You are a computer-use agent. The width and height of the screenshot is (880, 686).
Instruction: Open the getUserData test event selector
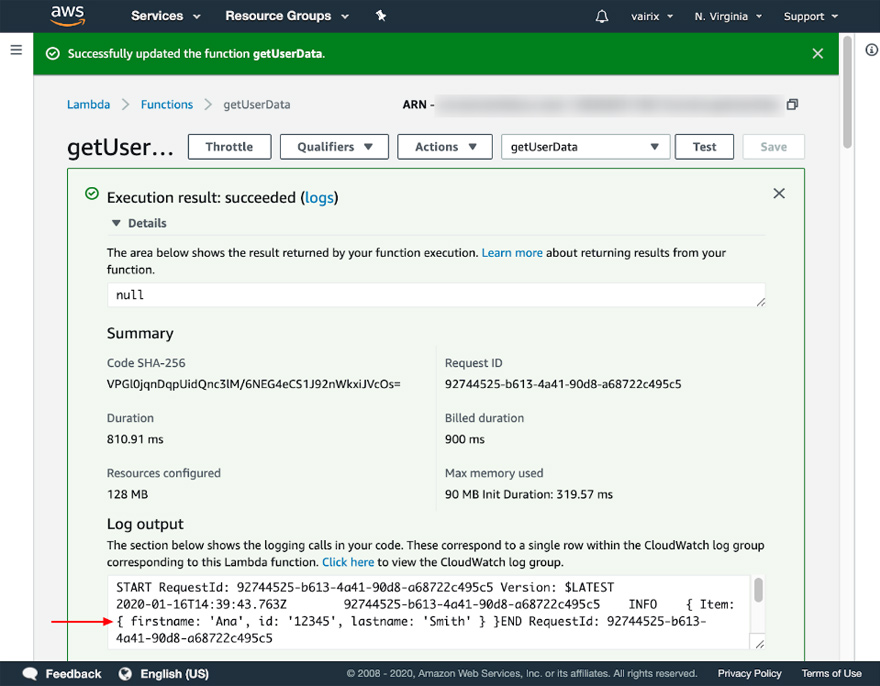click(585, 146)
